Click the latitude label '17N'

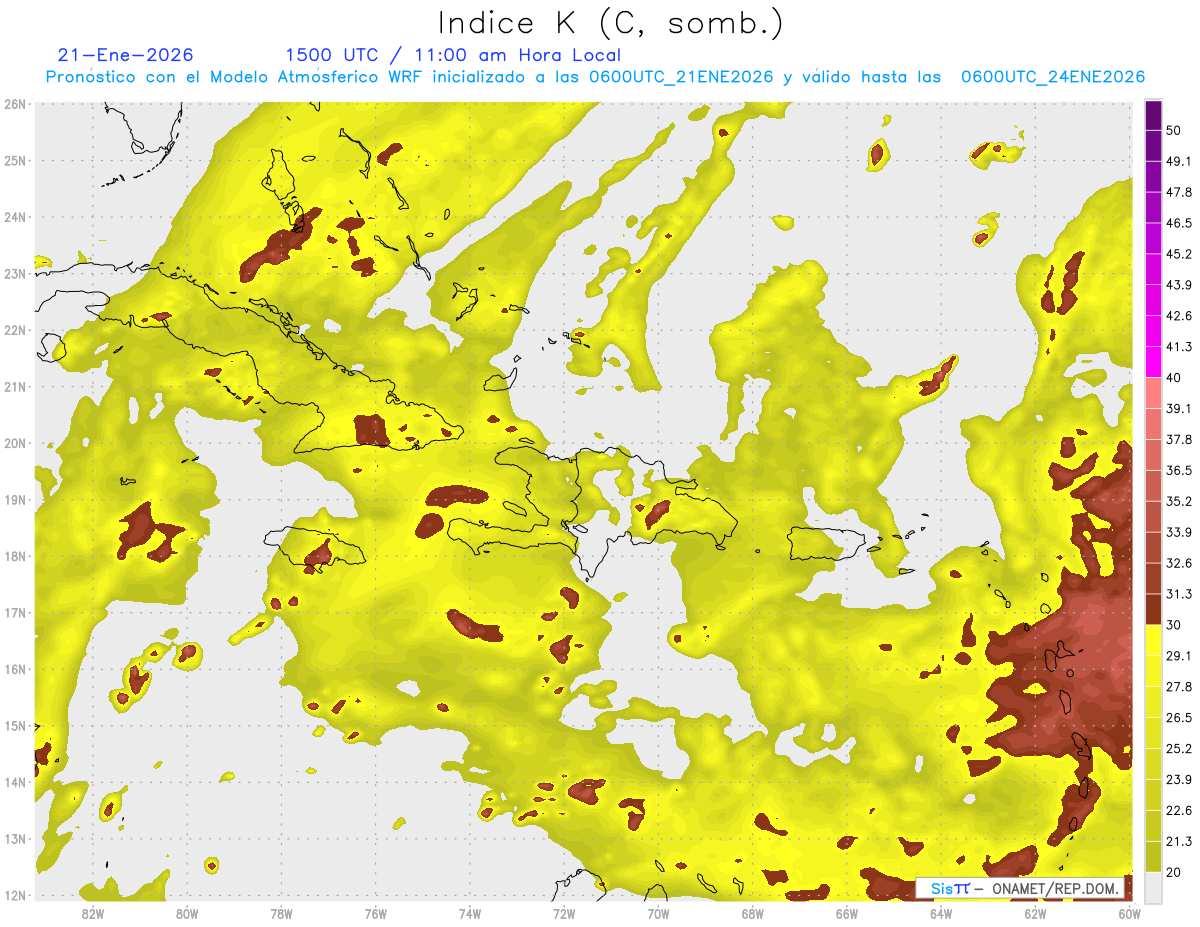point(15,613)
